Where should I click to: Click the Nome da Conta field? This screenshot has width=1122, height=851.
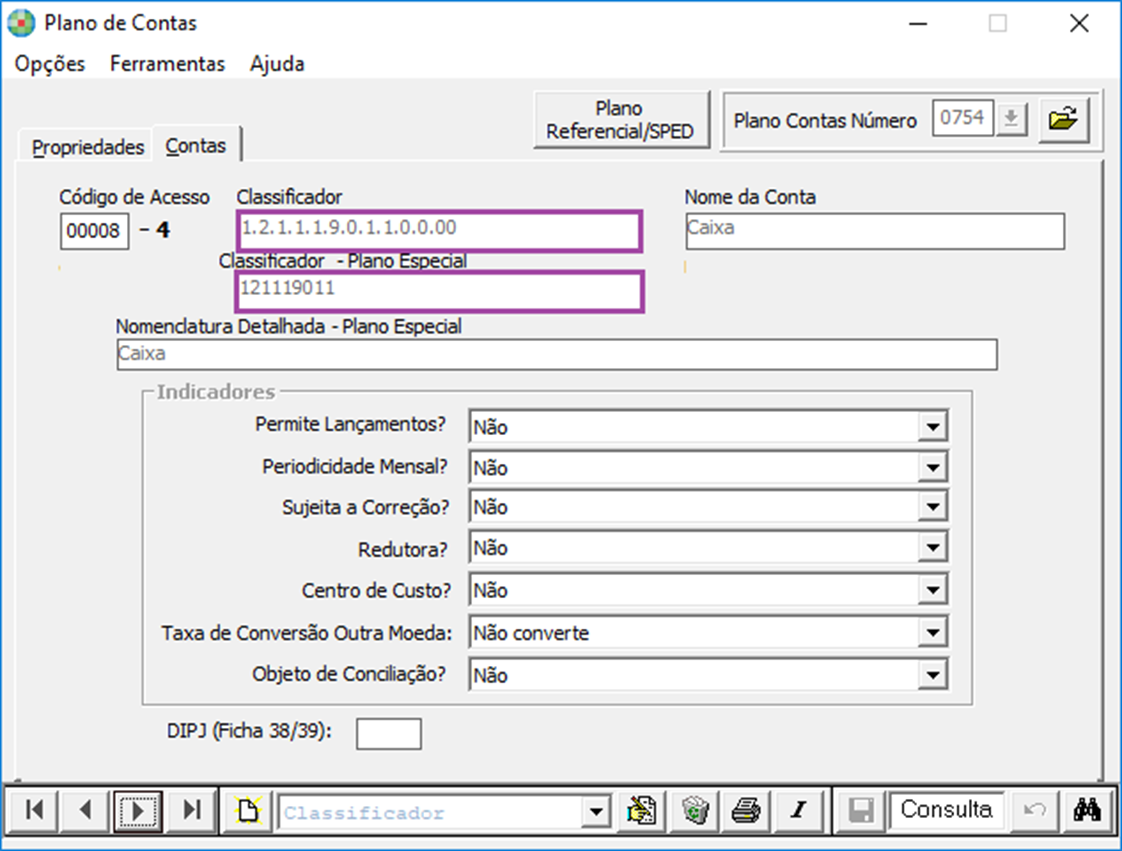pyautogui.click(x=874, y=230)
